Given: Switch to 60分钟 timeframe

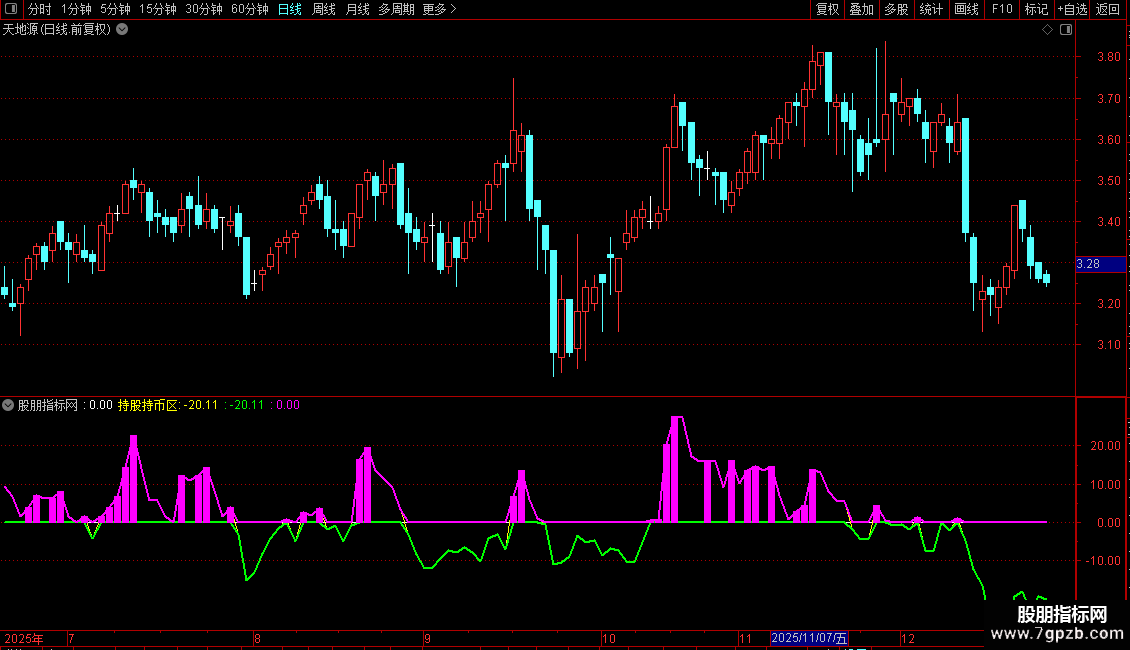Looking at the screenshot, I should point(250,9).
